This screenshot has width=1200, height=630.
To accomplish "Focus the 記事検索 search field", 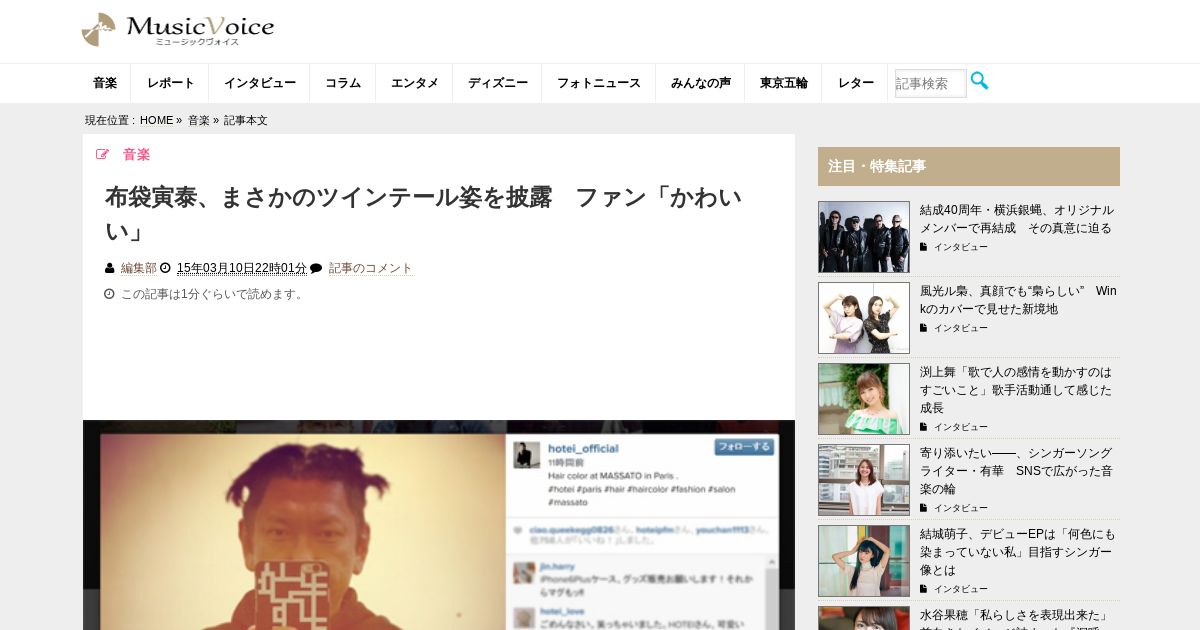I will (931, 83).
